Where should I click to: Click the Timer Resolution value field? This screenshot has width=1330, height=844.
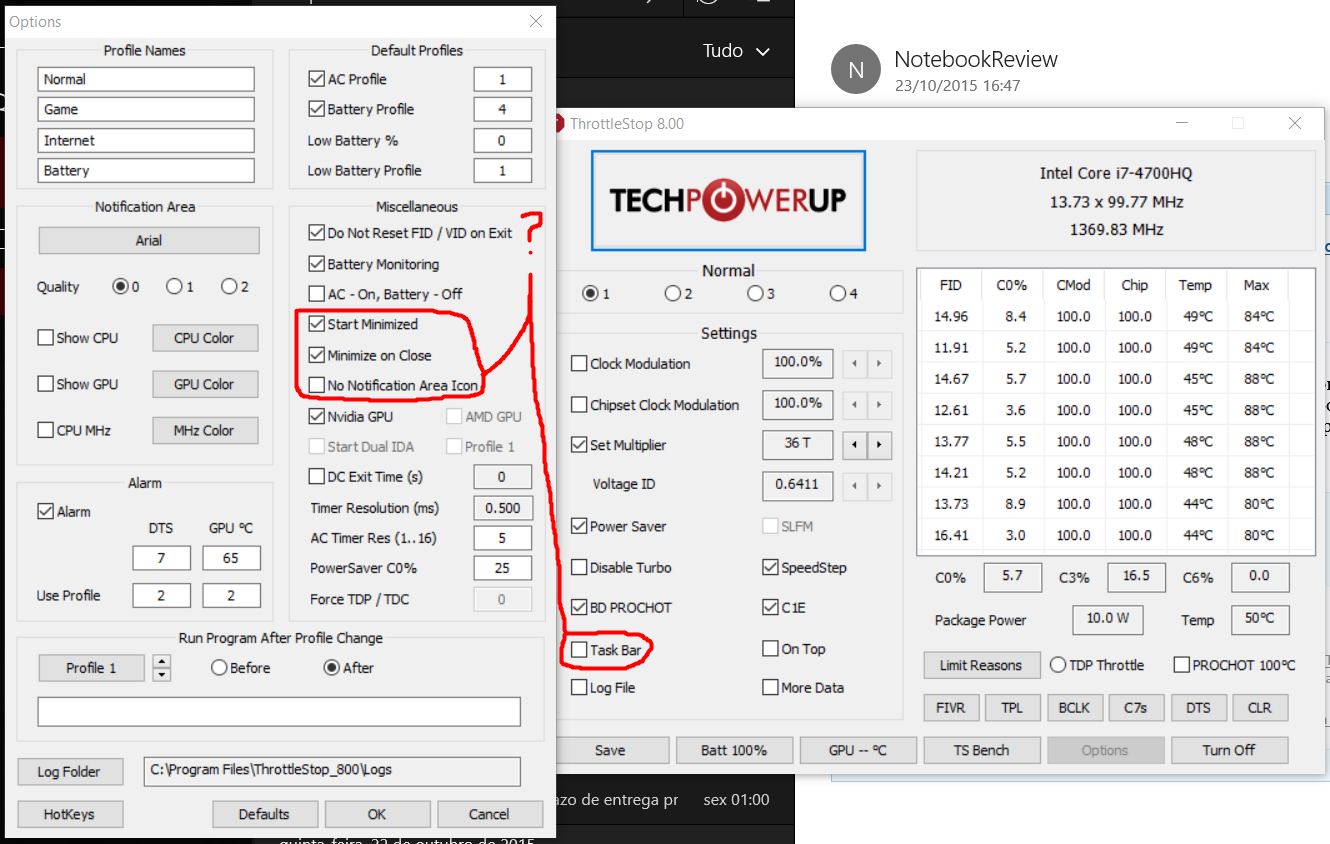point(502,508)
